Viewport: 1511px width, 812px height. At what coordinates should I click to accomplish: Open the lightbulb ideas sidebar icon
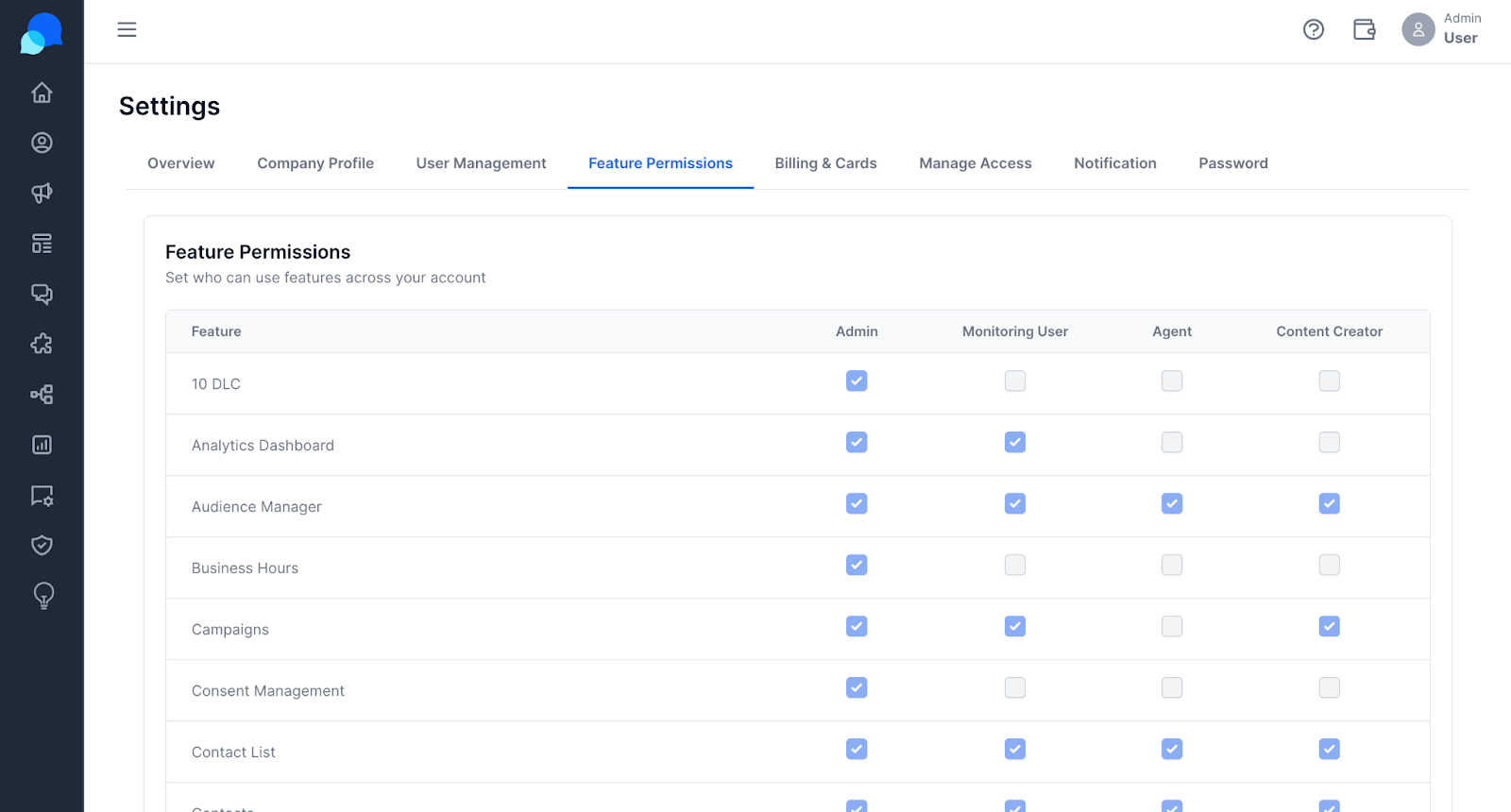(x=43, y=596)
